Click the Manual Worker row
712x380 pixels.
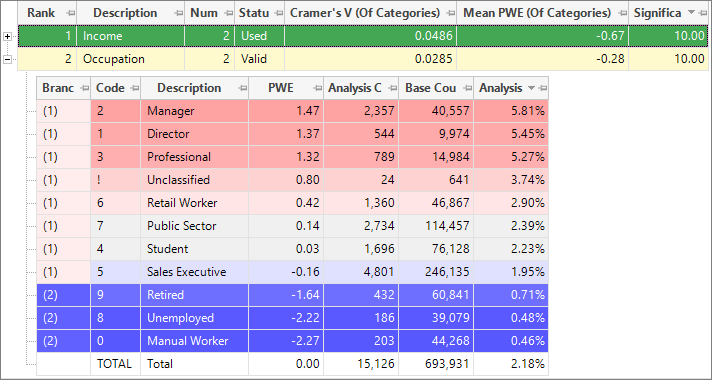pyautogui.click(x=292, y=341)
